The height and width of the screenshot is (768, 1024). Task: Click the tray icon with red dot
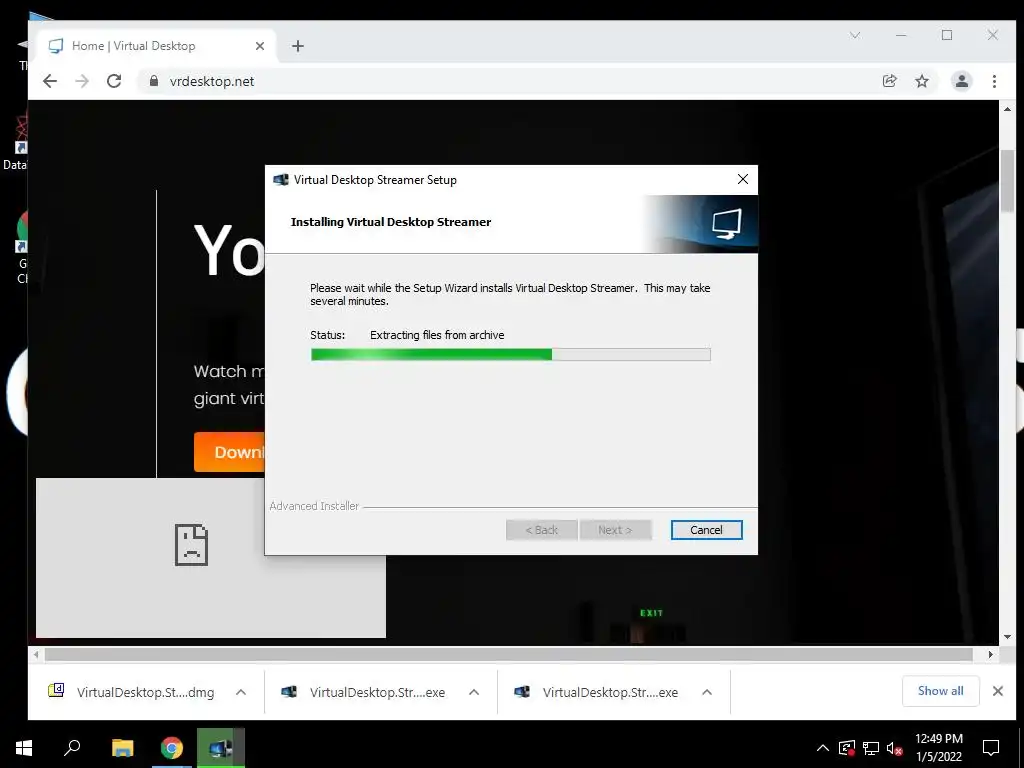[x=847, y=748]
